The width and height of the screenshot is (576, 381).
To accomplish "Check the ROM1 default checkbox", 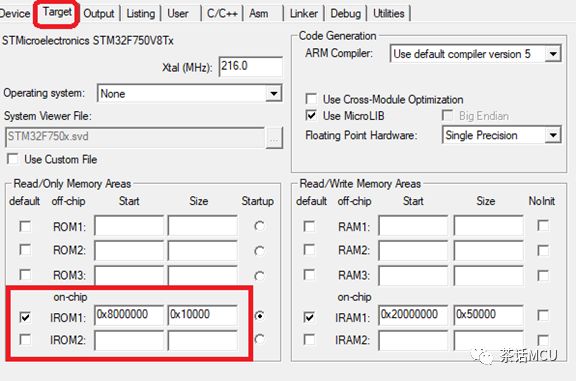I will coord(25,226).
